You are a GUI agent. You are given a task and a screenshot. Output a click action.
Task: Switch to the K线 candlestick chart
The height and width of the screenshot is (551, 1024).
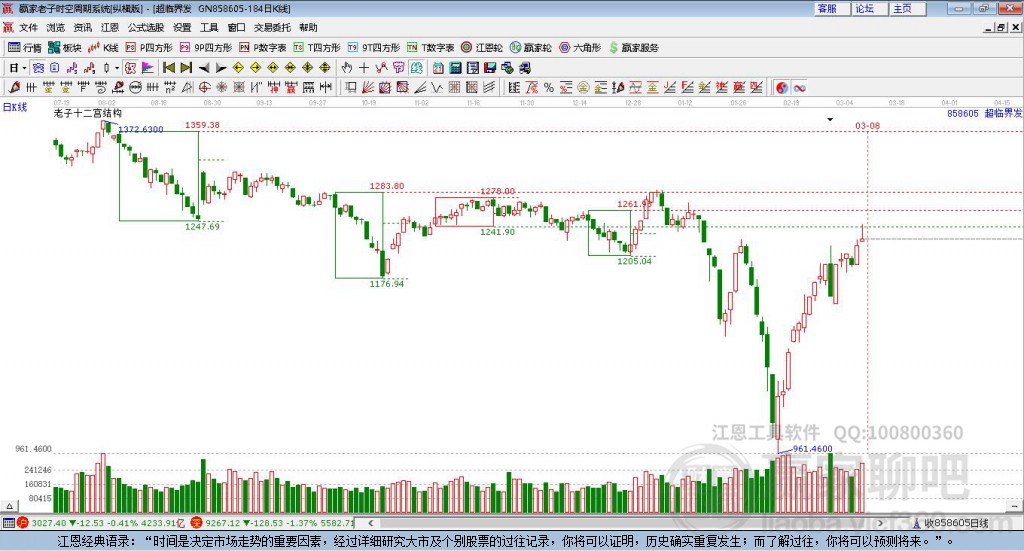[x=103, y=48]
